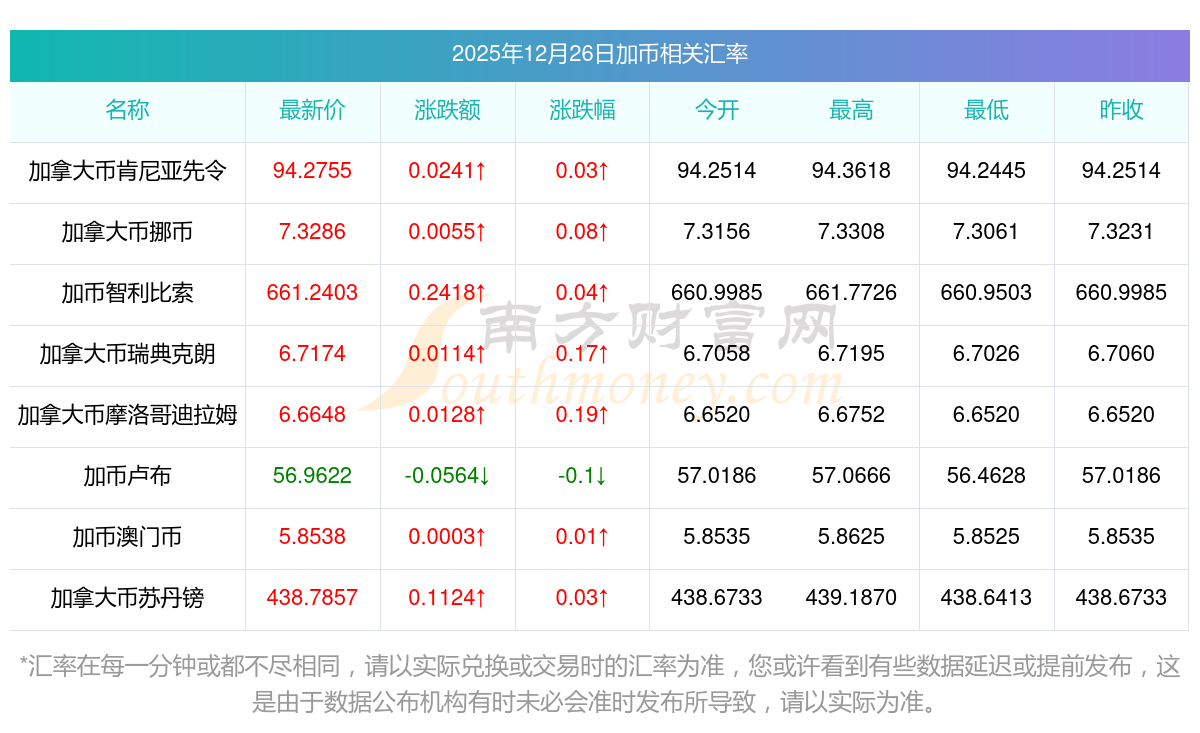Click the change amount 0.1124↑

pos(447,598)
